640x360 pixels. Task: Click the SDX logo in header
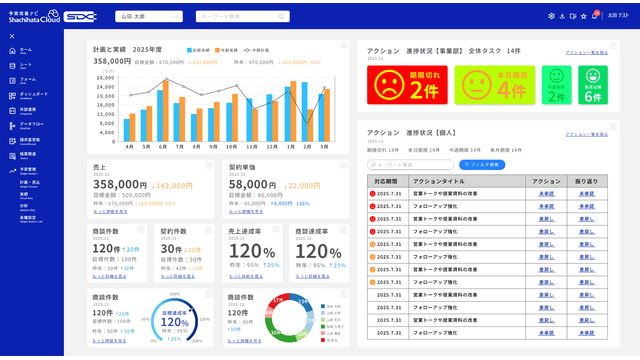[x=80, y=17]
